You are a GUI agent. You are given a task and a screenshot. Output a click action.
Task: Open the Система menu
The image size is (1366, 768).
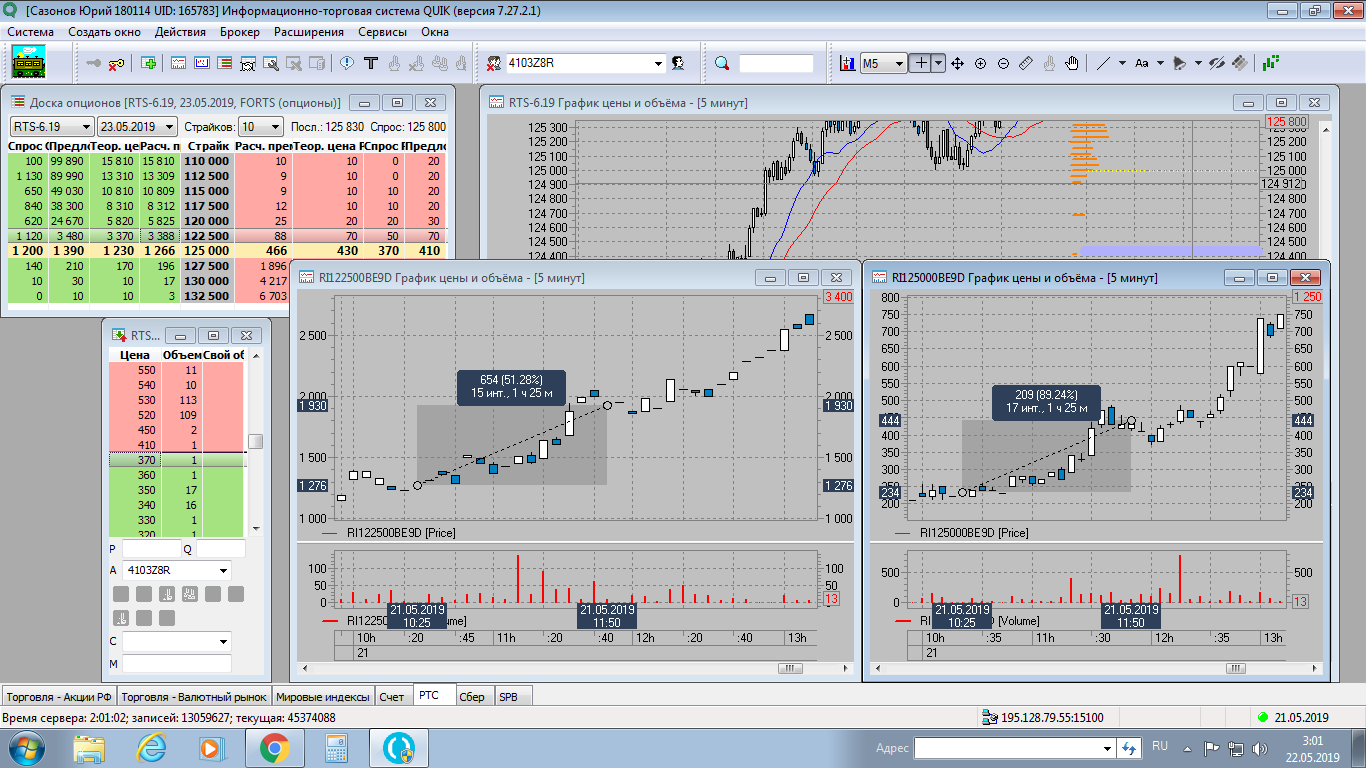click(31, 32)
